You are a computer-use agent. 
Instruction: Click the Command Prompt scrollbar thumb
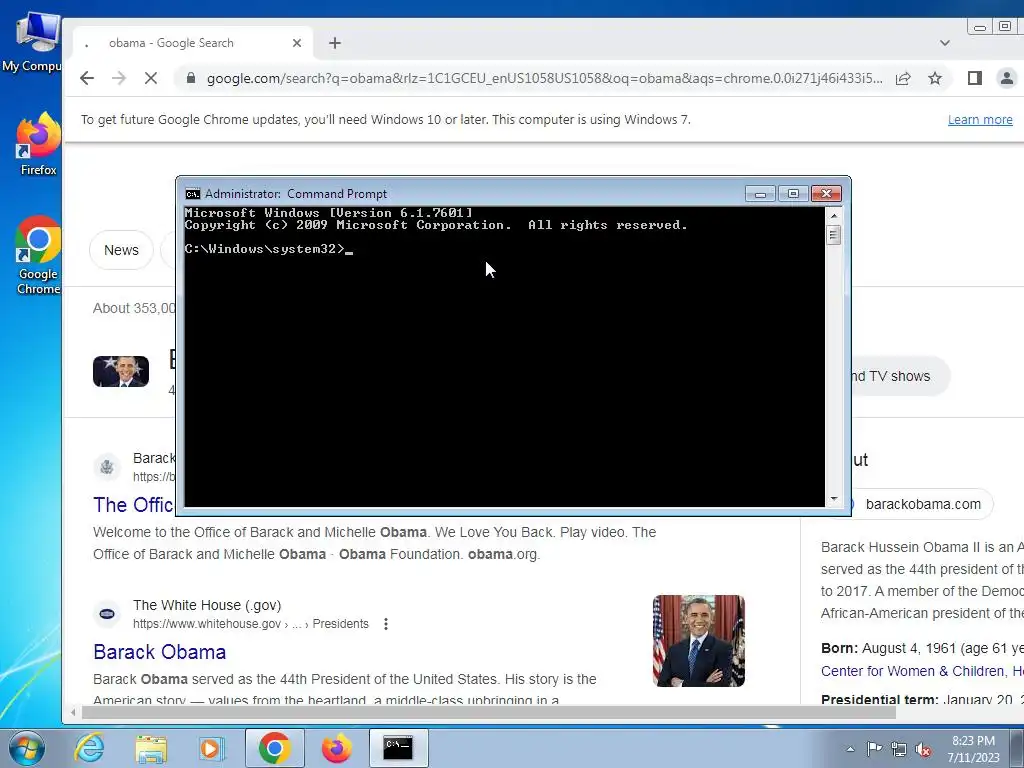(x=833, y=234)
